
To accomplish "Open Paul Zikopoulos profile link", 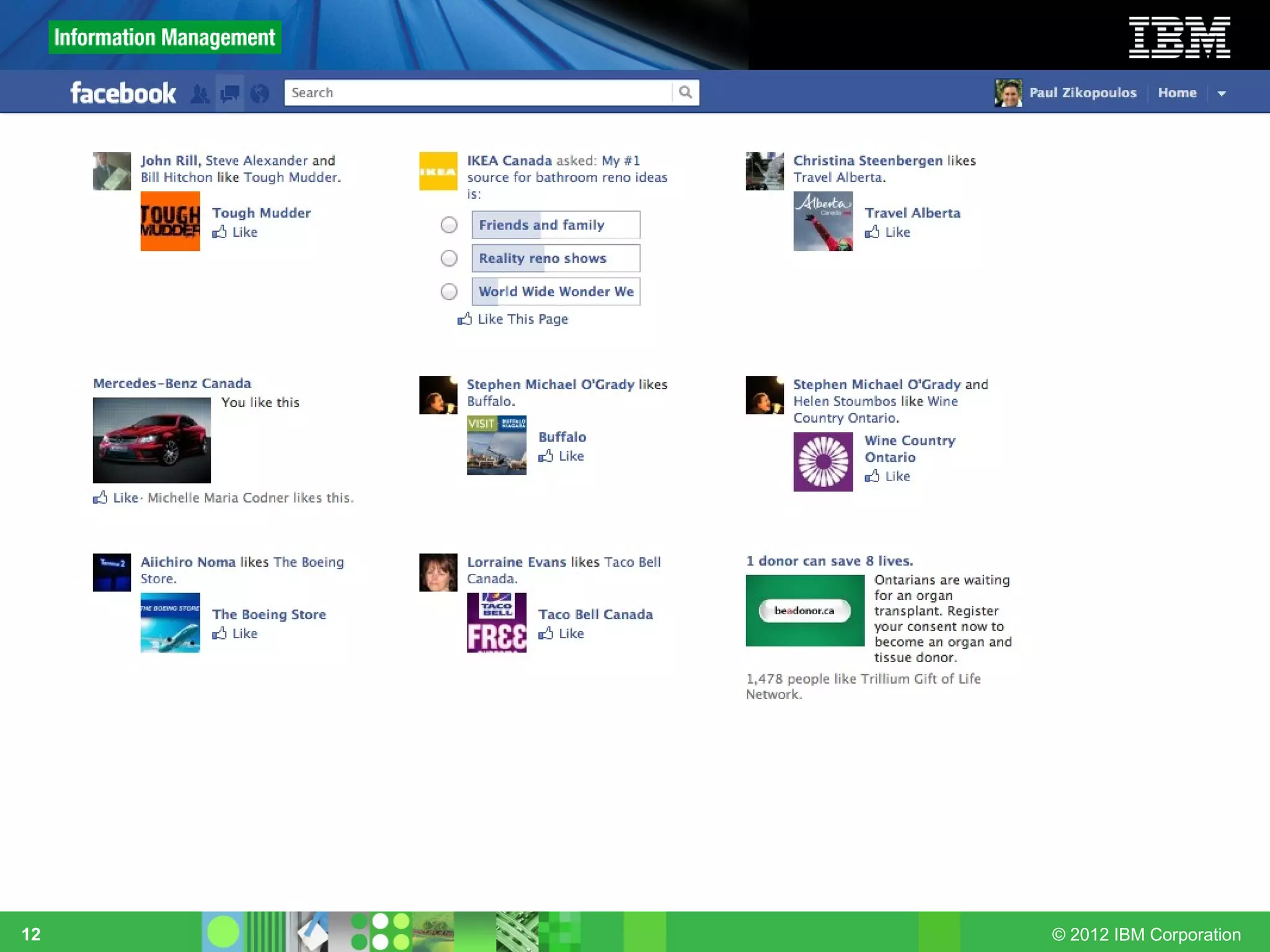I will (x=1082, y=93).
